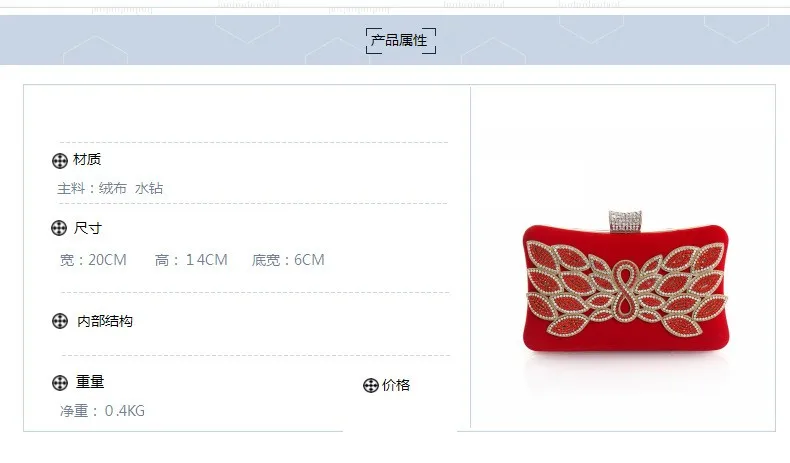Open the red clutch bag product image
Viewport: 790px width, 463px height.
tap(625, 282)
